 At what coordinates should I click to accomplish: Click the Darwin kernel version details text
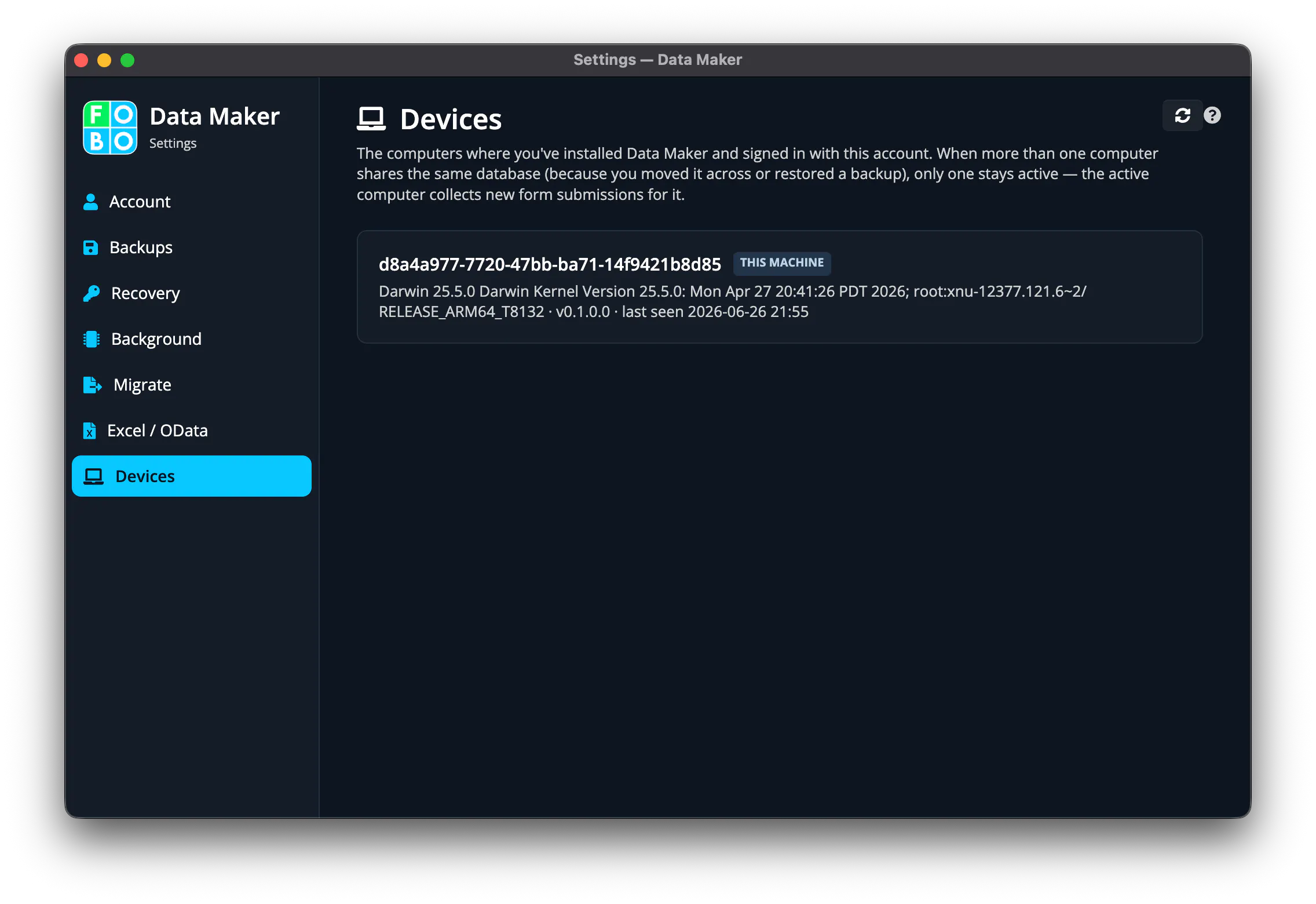tap(732, 301)
